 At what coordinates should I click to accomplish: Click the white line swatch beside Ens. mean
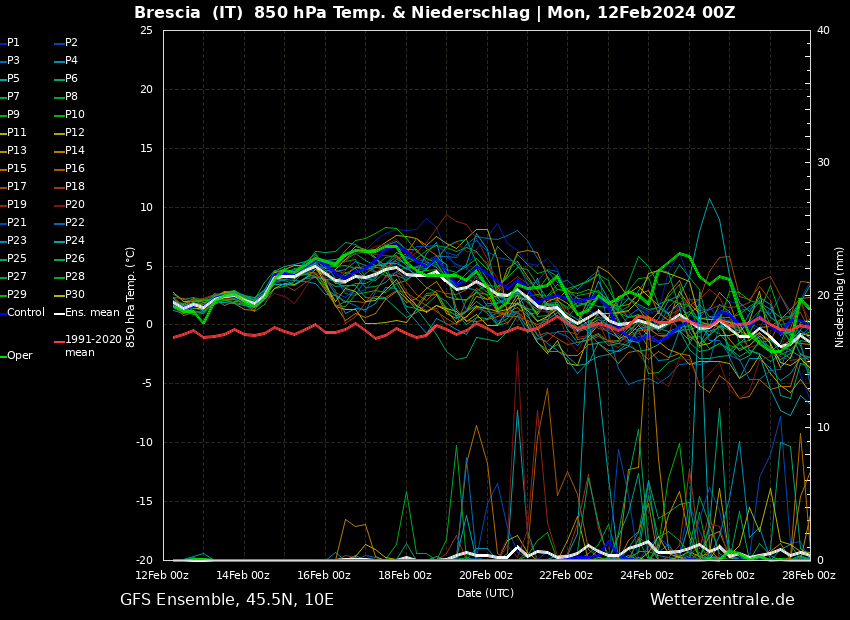click(59, 314)
